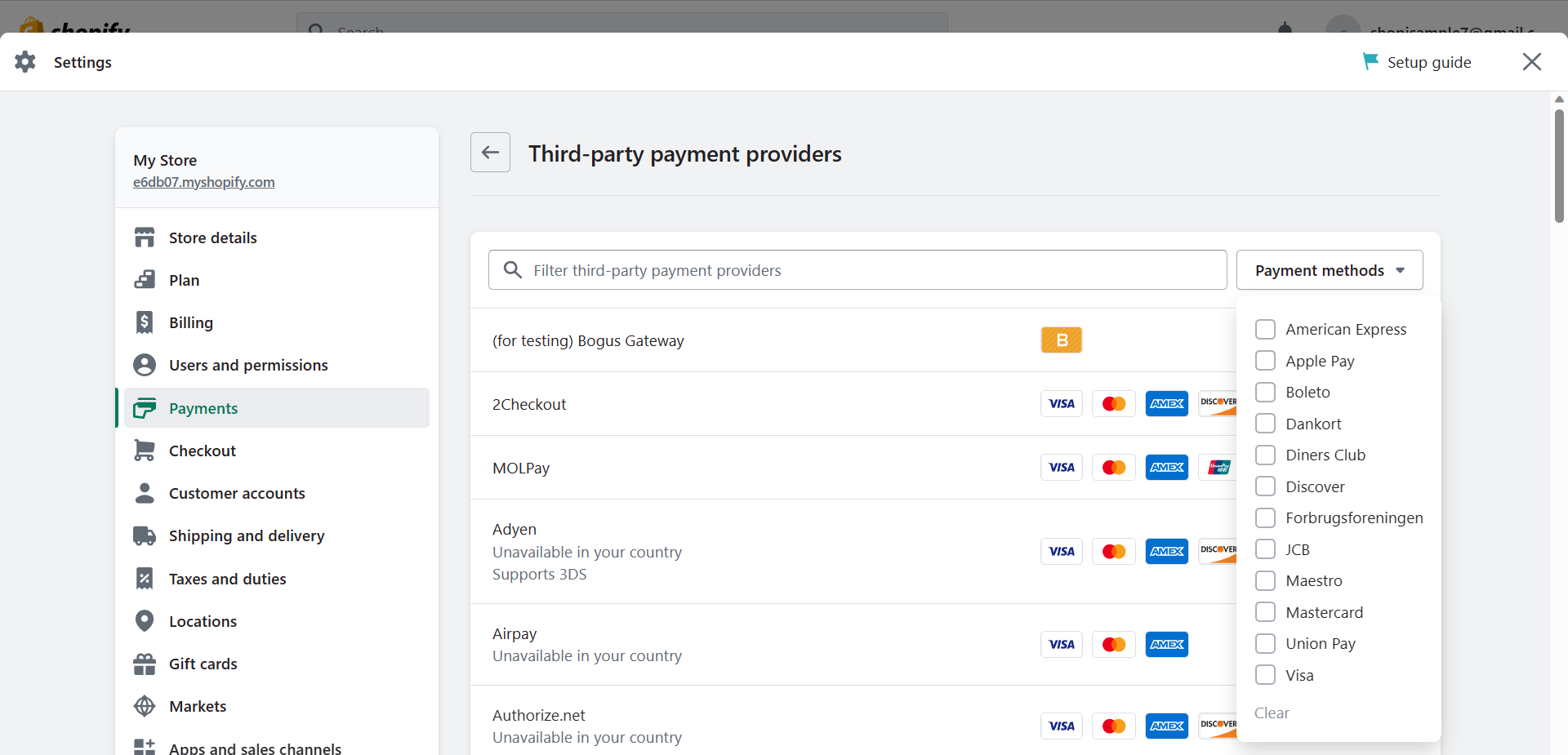
Task: Click the scrollbar up arrow
Action: click(x=1559, y=99)
